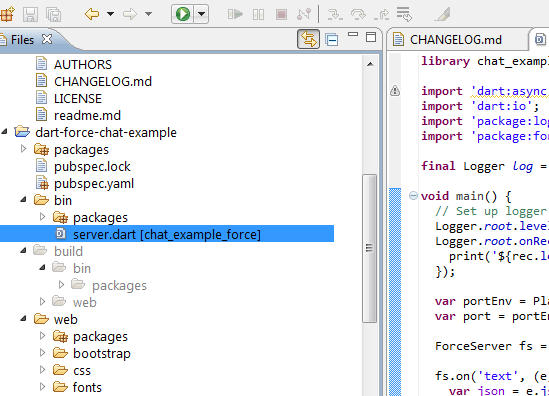Click the "import 'dart:io';" line
The width and height of the screenshot is (549, 396).
point(480,106)
